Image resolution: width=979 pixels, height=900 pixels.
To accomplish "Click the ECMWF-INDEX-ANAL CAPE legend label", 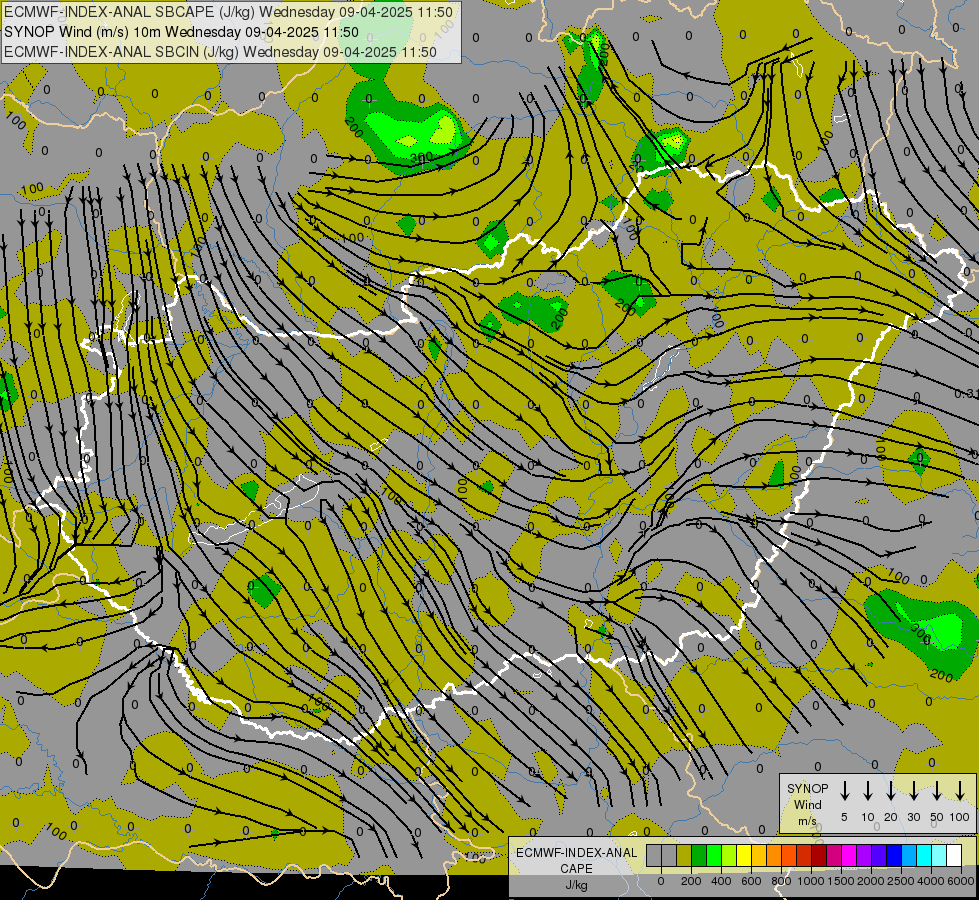I will point(576,860).
